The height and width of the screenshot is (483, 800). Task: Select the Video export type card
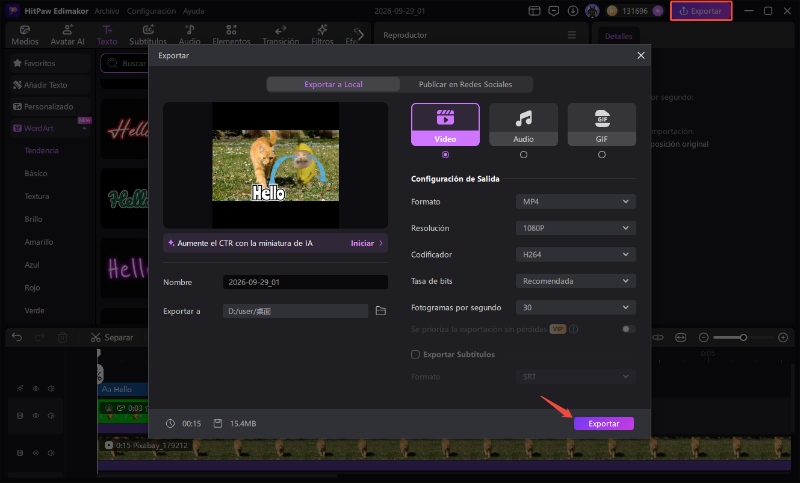coord(445,124)
